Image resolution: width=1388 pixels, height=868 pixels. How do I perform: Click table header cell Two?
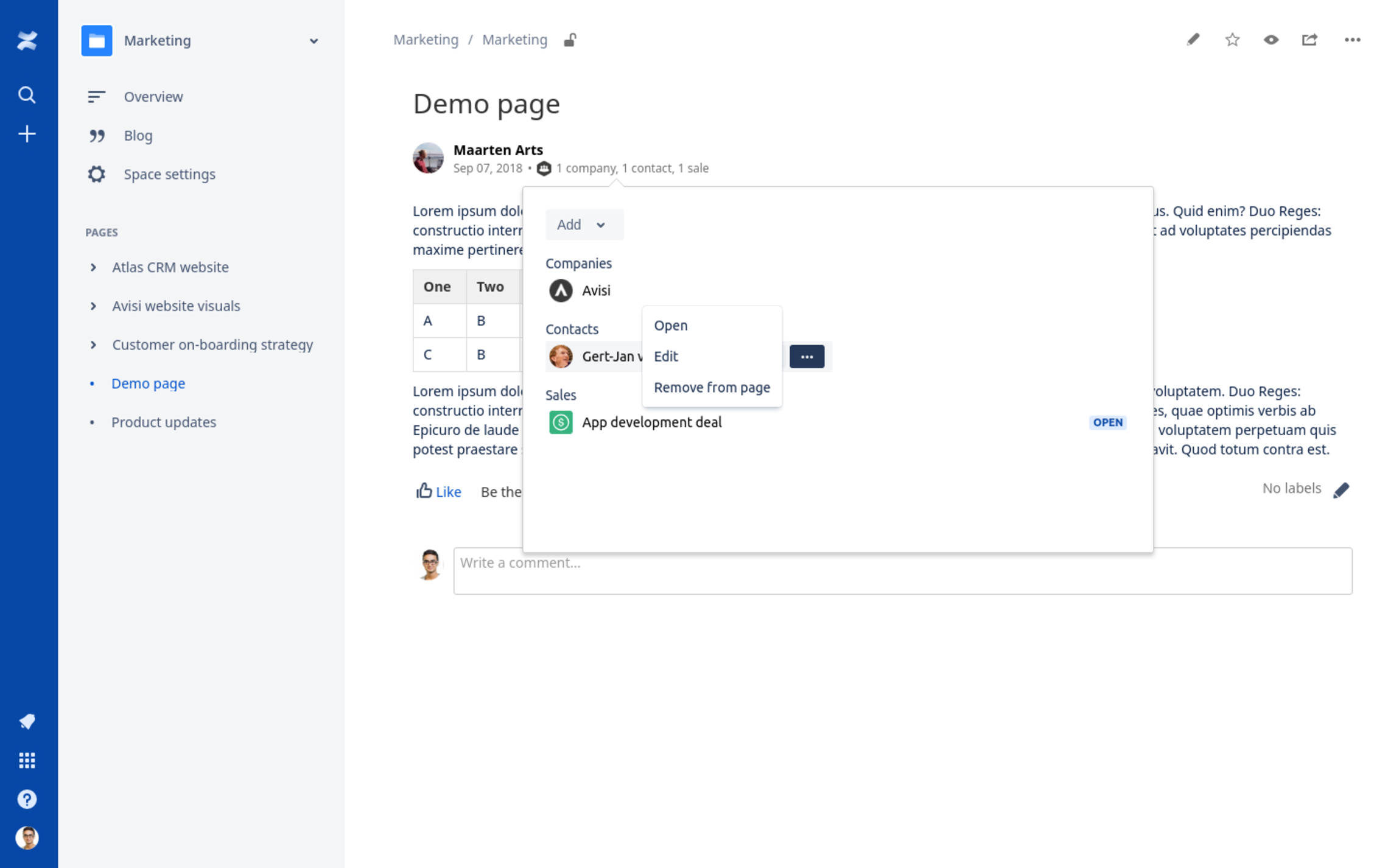tap(494, 287)
